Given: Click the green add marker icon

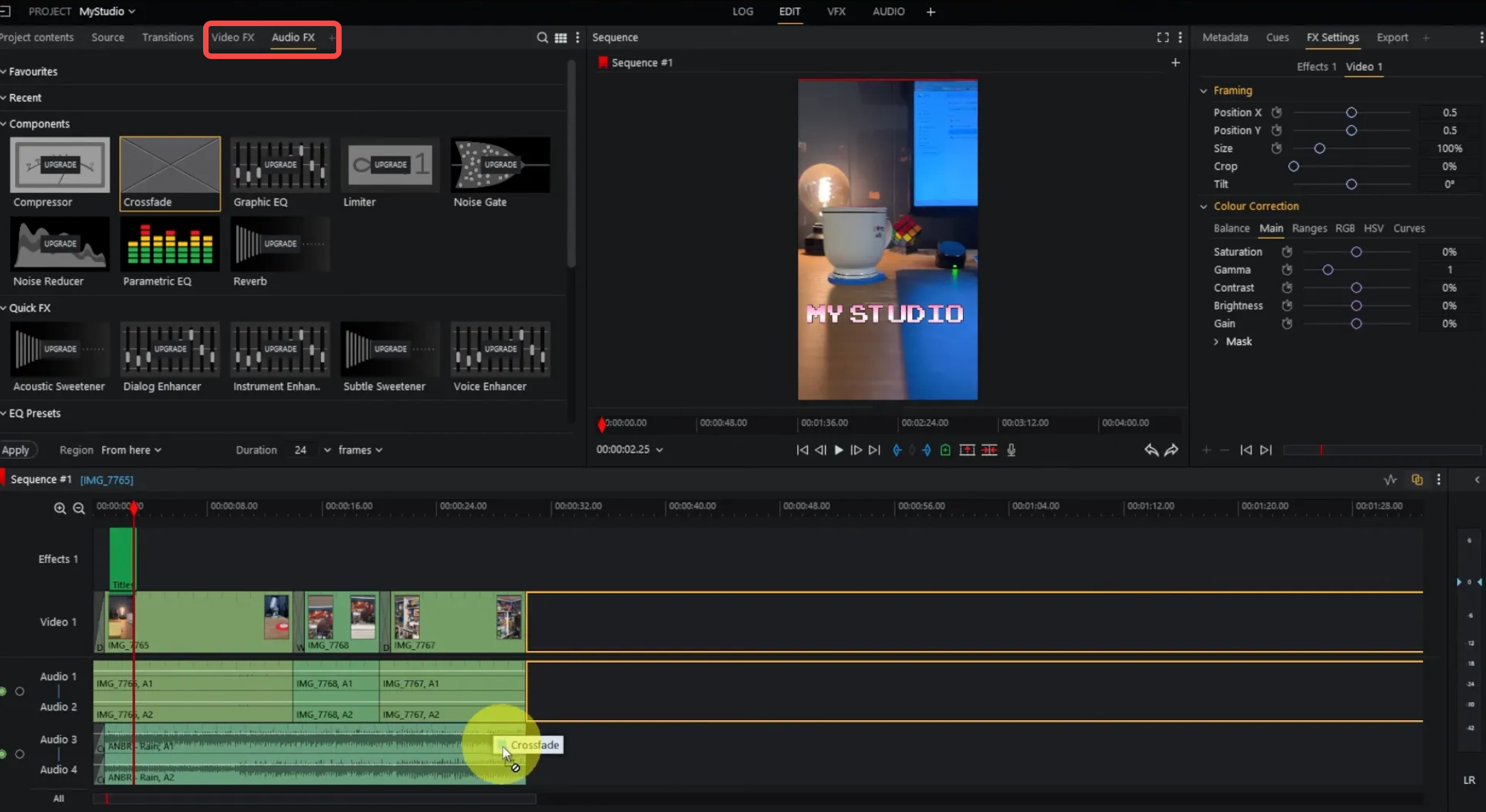Looking at the screenshot, I should (x=945, y=450).
